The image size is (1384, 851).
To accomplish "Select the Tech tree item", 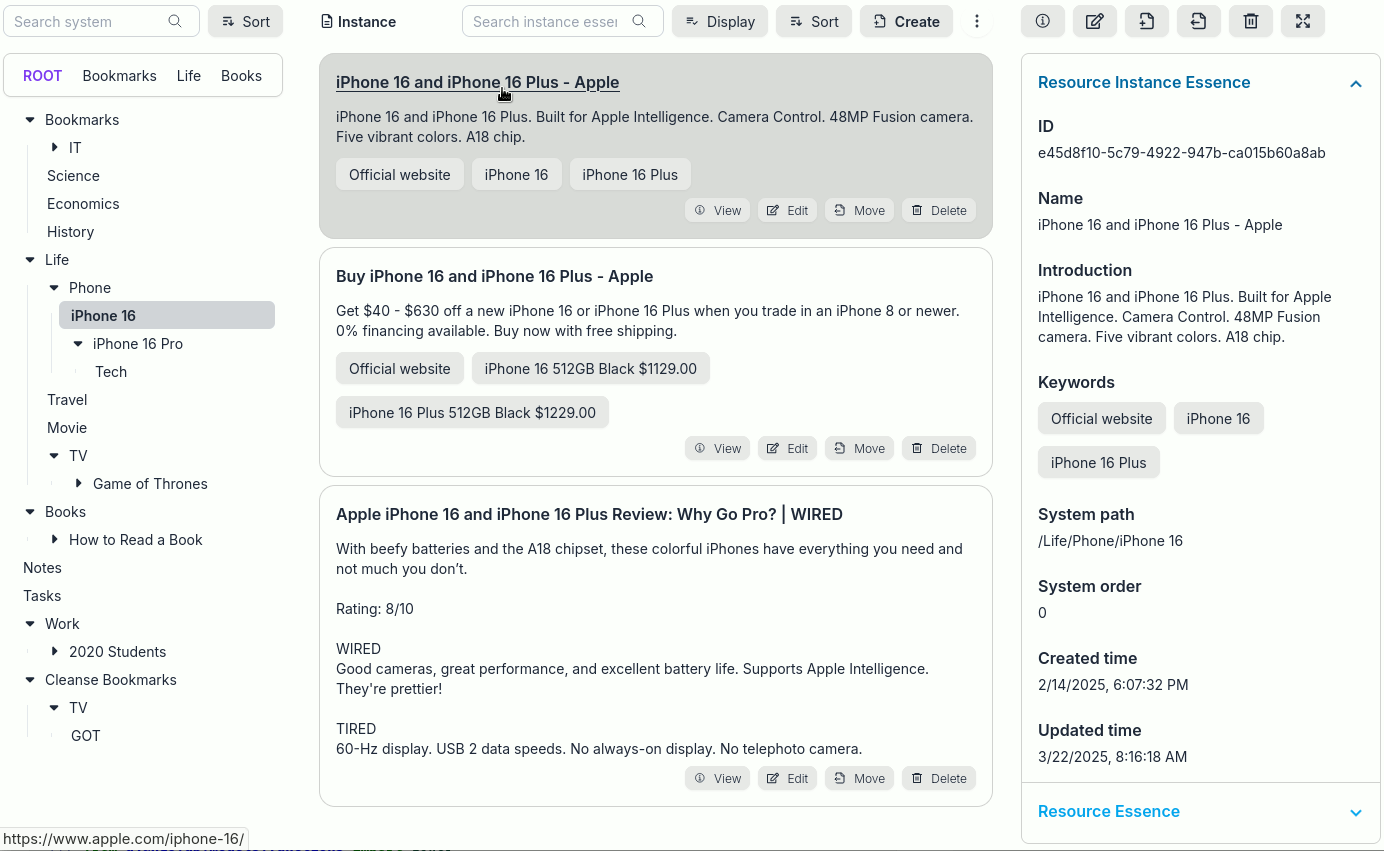I will pyautogui.click(x=111, y=372).
